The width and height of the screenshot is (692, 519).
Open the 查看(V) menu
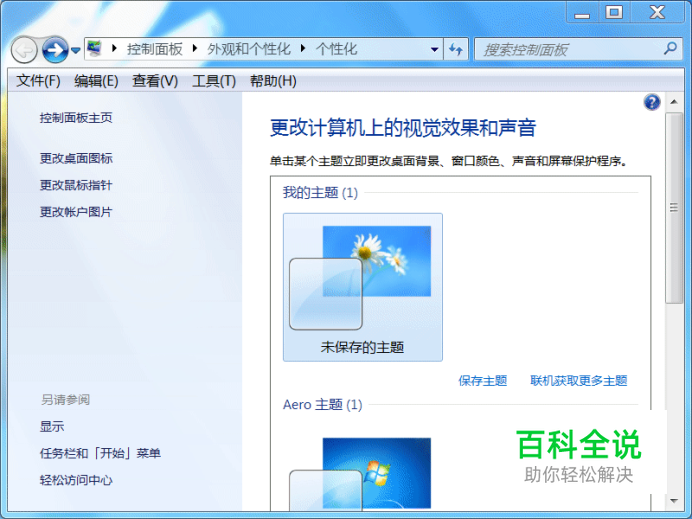coord(155,81)
